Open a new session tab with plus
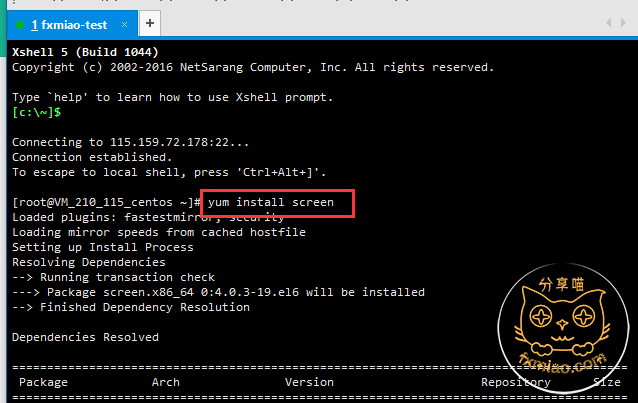 pyautogui.click(x=150, y=24)
